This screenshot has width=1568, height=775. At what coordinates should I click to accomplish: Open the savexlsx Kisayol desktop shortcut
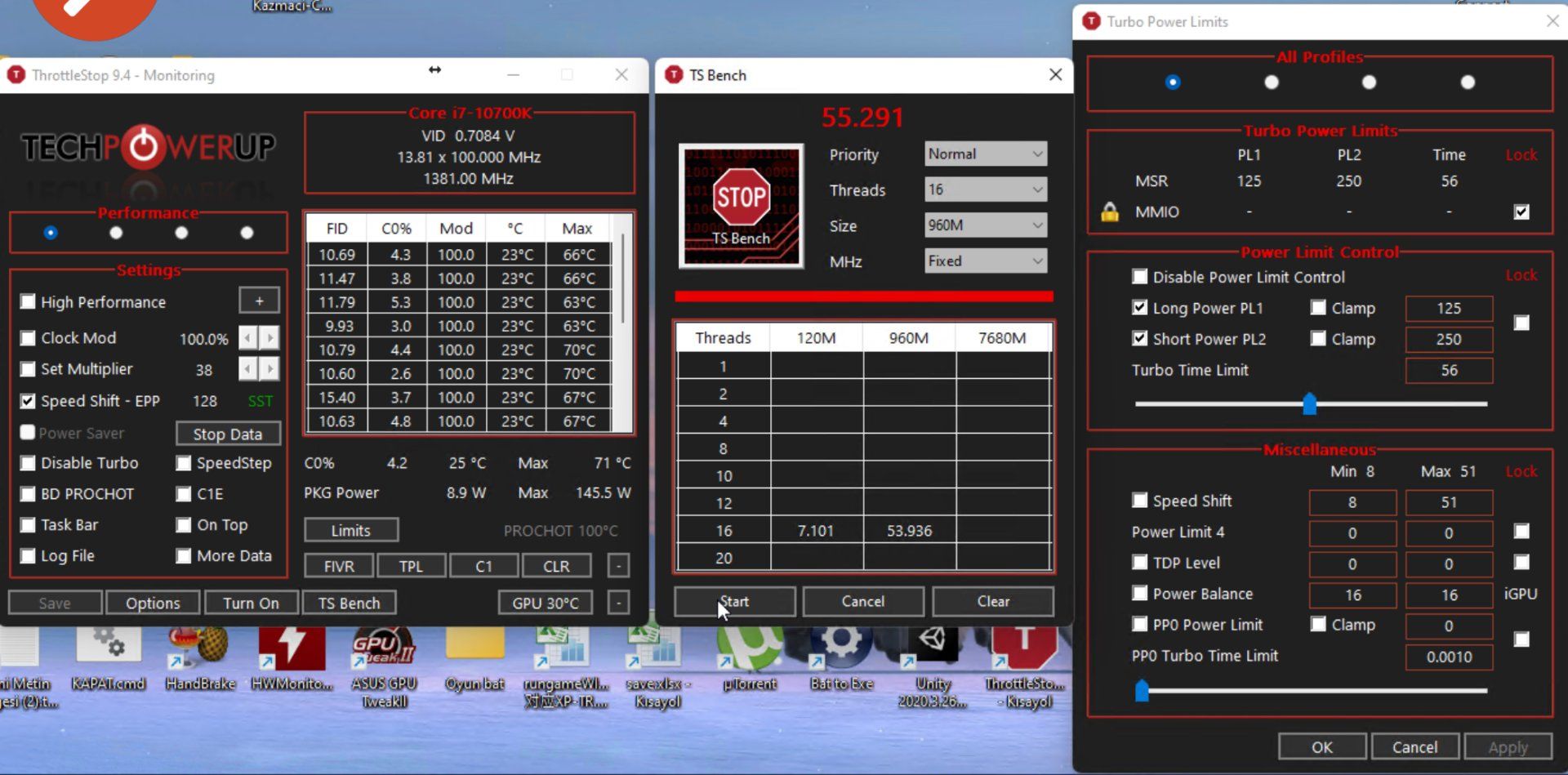point(657,665)
